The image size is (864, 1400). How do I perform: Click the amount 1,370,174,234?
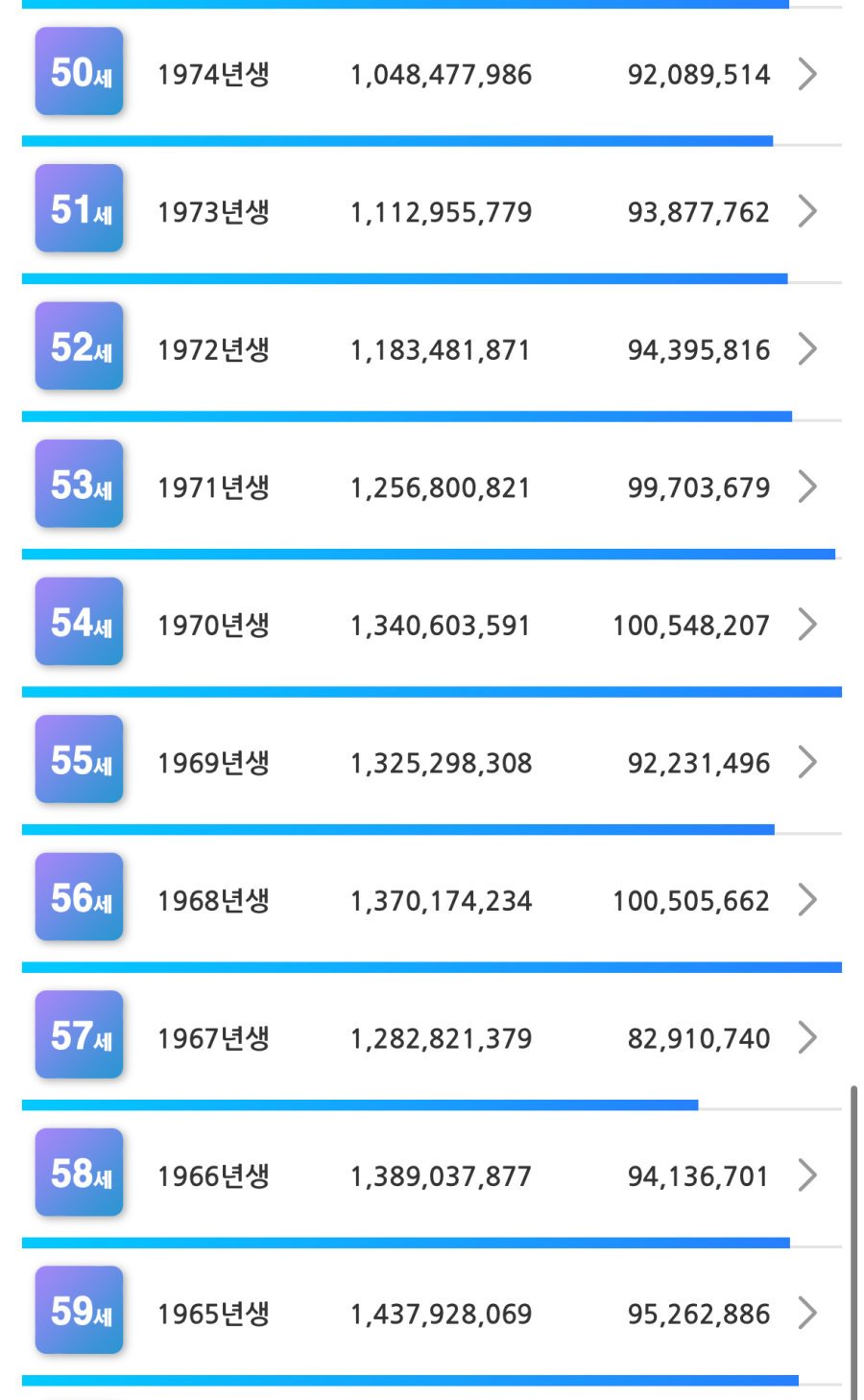(441, 901)
